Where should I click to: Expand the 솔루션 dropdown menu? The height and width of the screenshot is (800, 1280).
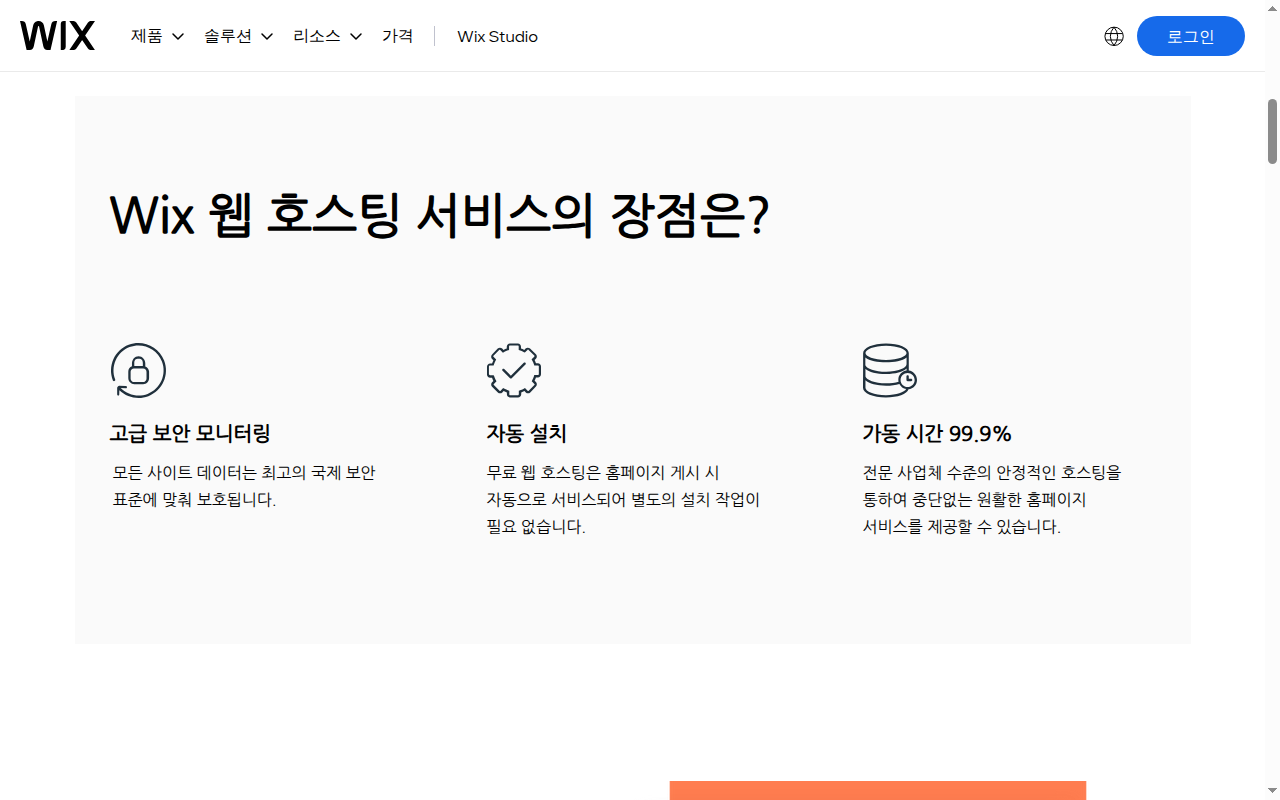[239, 36]
